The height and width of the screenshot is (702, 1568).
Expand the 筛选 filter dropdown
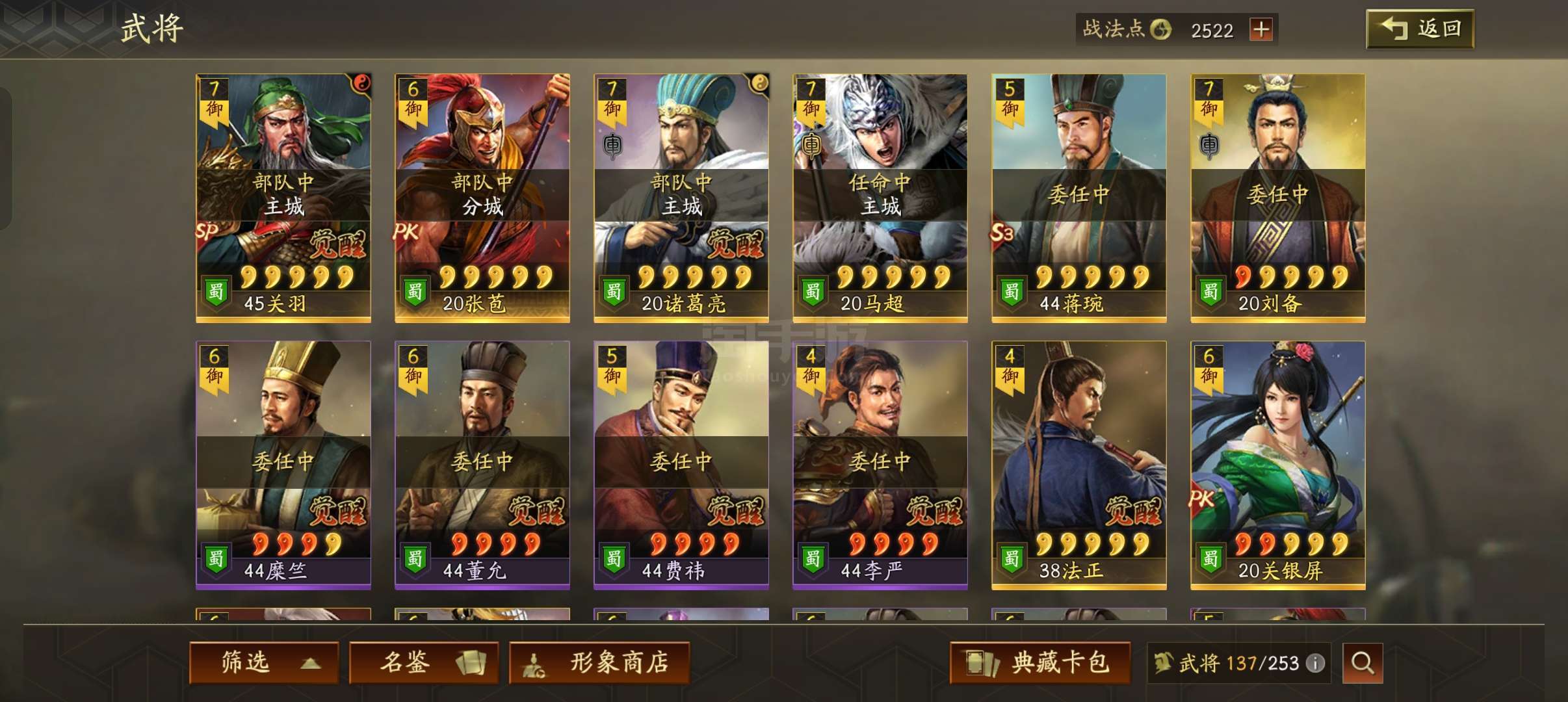264,662
